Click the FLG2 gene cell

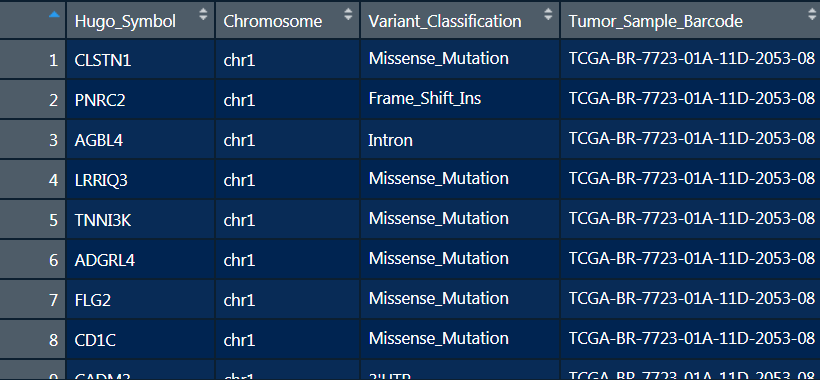pos(141,300)
